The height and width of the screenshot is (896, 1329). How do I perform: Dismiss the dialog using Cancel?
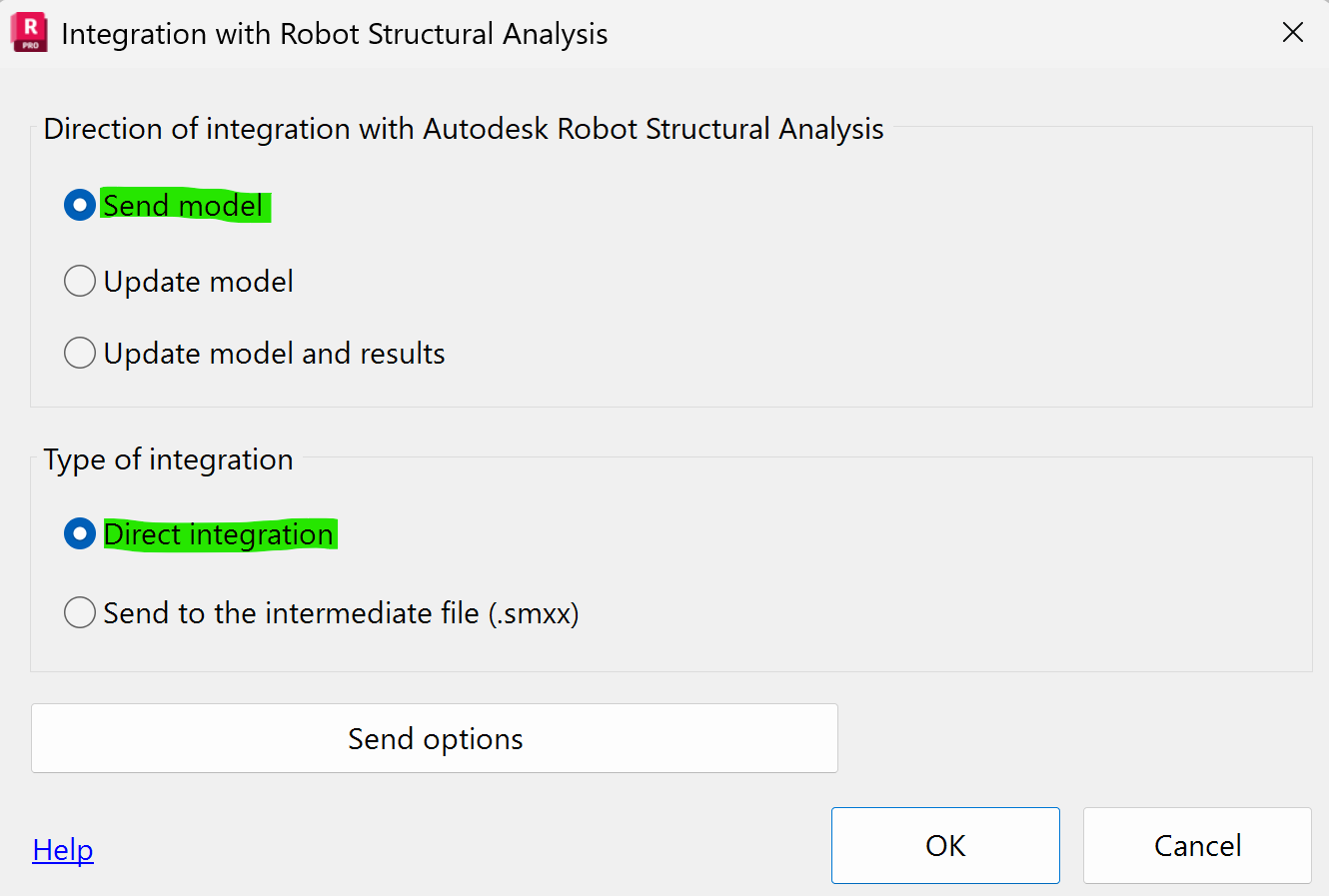pyautogui.click(x=1196, y=845)
